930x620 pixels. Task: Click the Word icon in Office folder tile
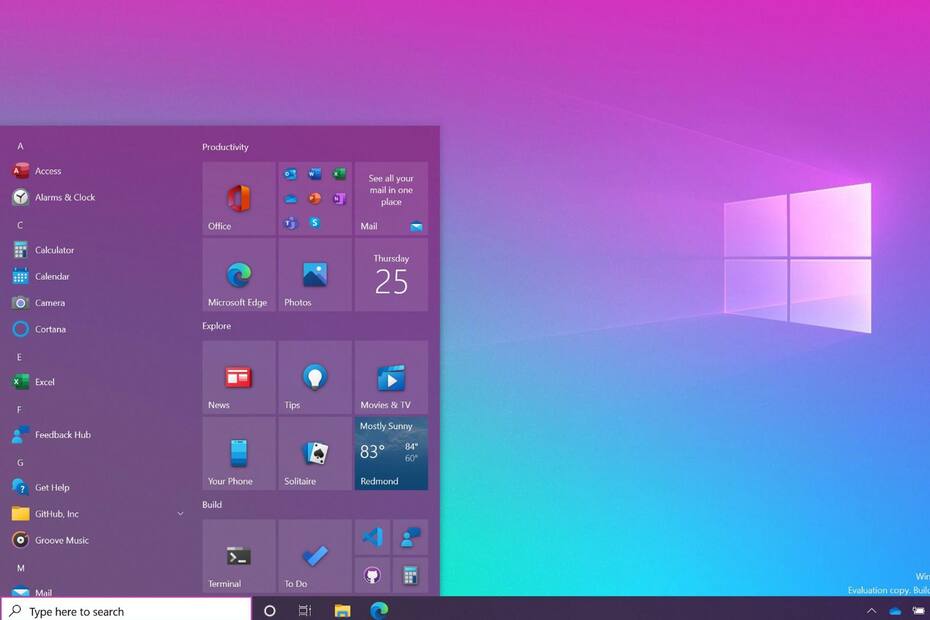tap(314, 174)
